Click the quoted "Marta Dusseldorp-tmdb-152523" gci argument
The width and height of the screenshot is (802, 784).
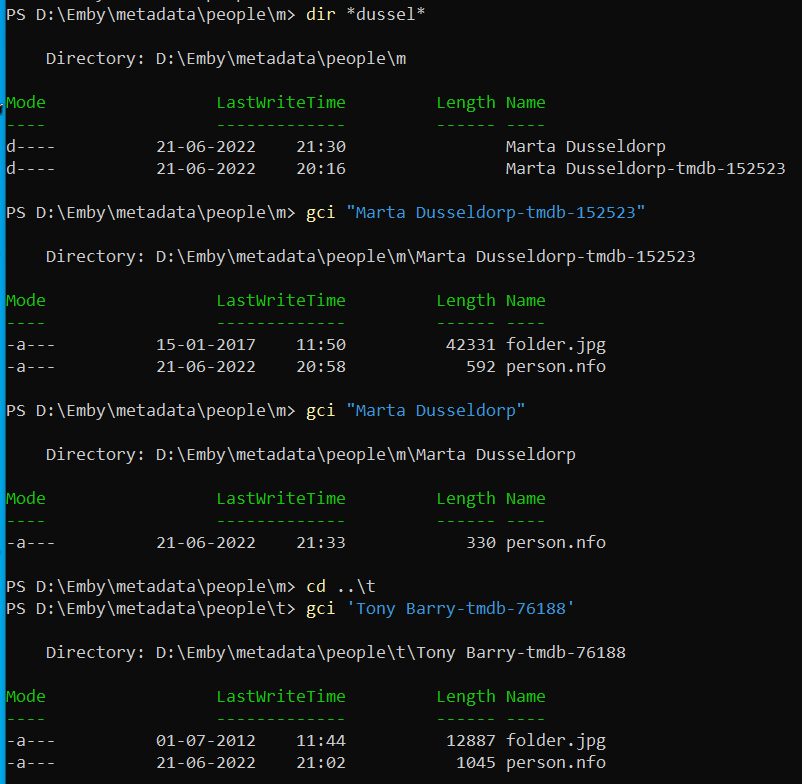(x=501, y=212)
